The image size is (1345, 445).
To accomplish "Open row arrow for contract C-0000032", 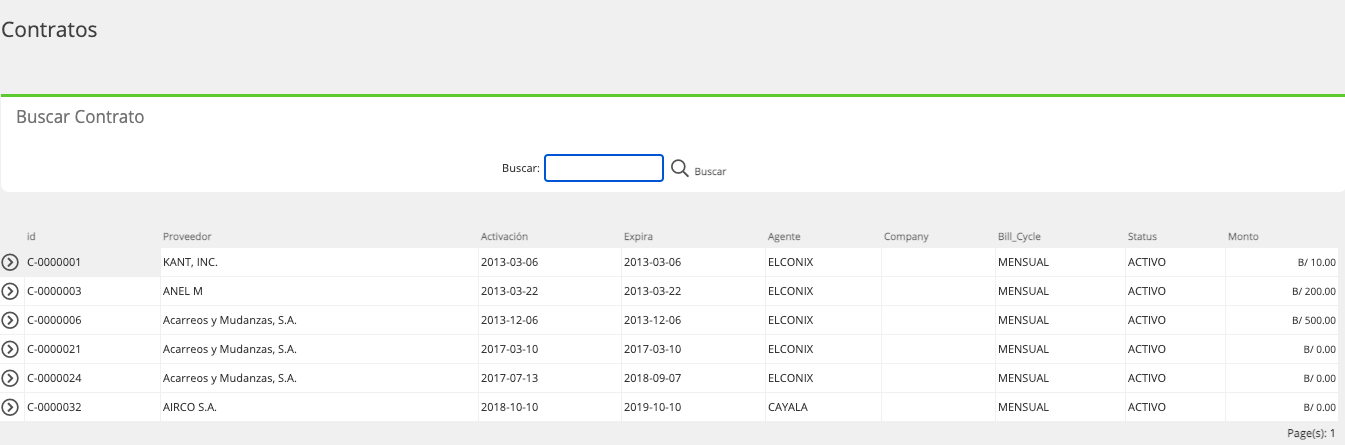I will tap(11, 408).
